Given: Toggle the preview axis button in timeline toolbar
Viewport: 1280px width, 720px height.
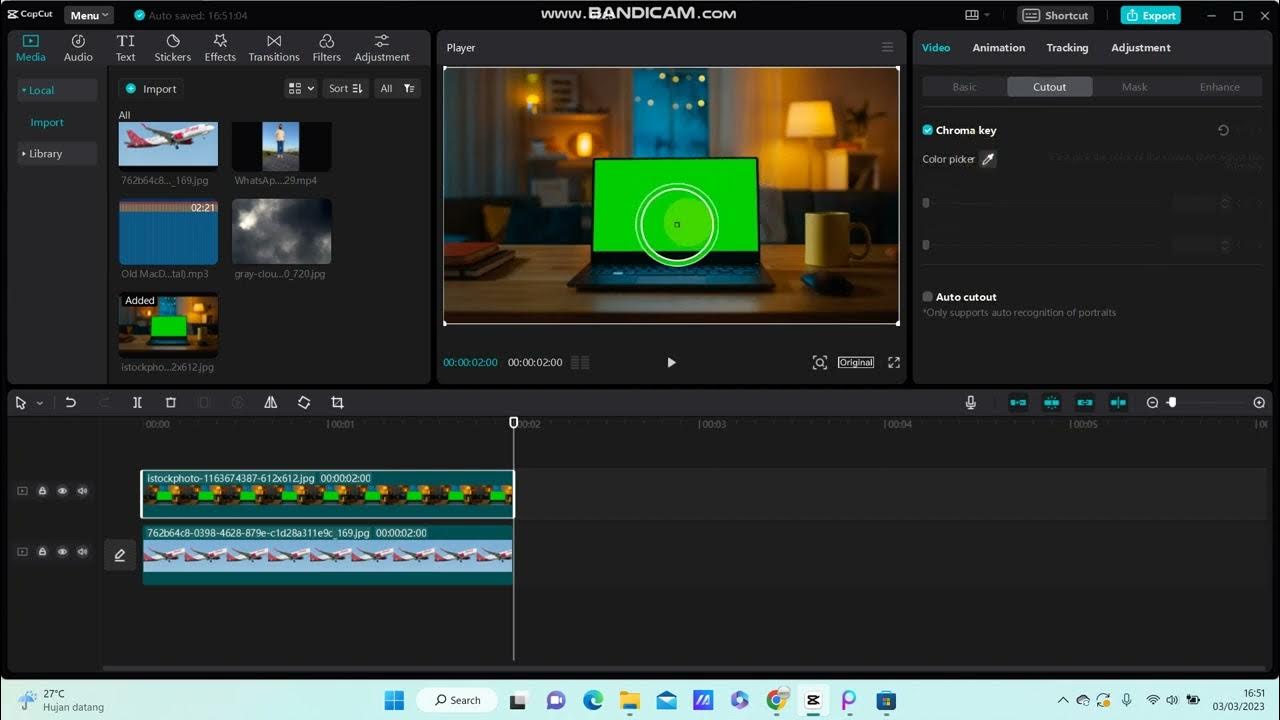Looking at the screenshot, I should [x=1118, y=402].
